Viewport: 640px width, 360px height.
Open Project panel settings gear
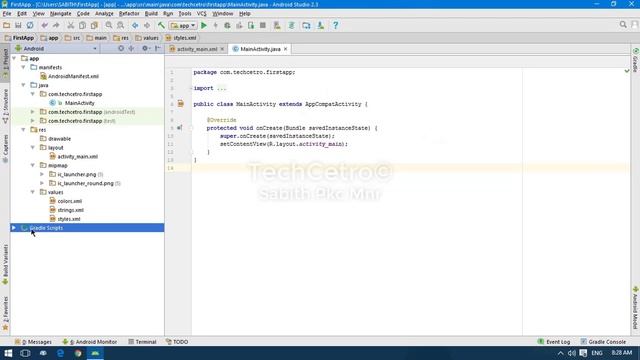[145, 49]
